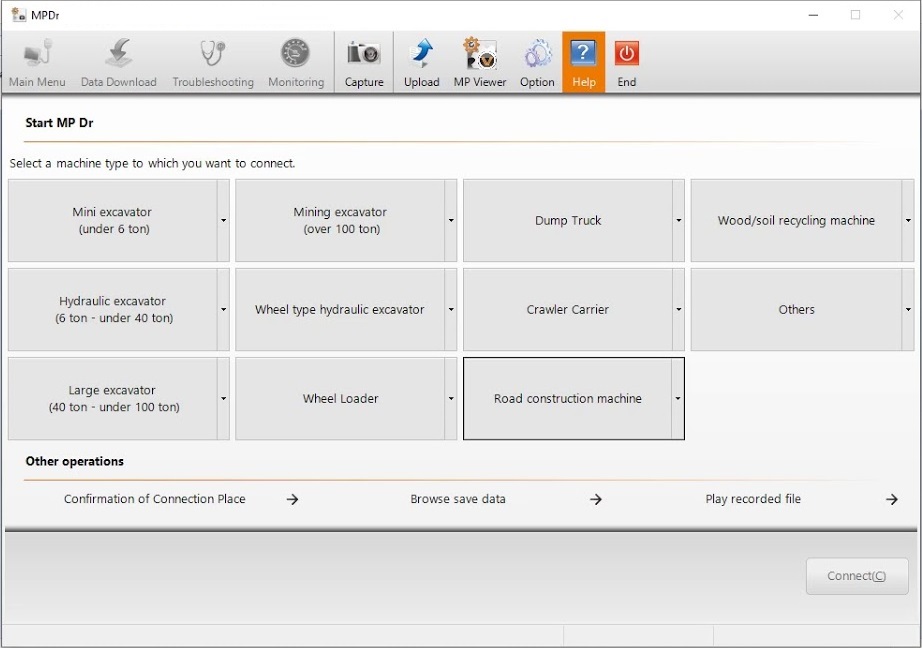Select Hydraulic excavator (6 ton - under 40 ton)

(x=112, y=310)
